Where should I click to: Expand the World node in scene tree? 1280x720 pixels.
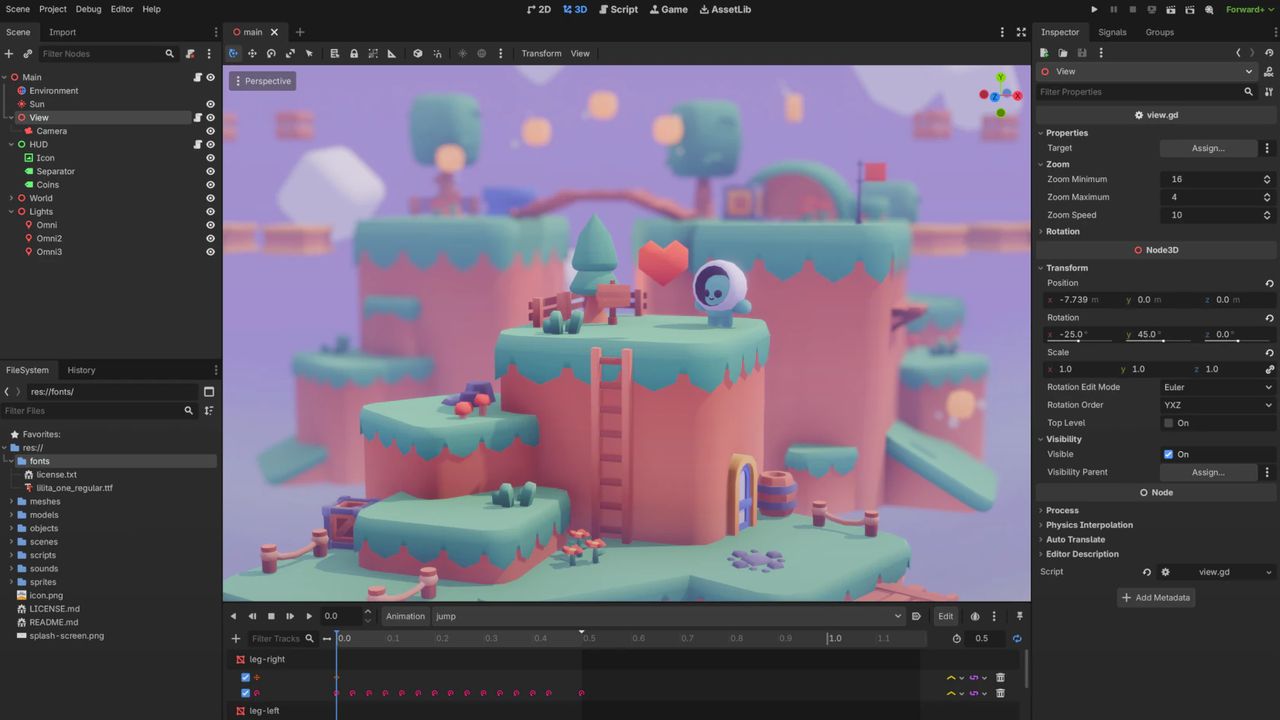(x=11, y=198)
